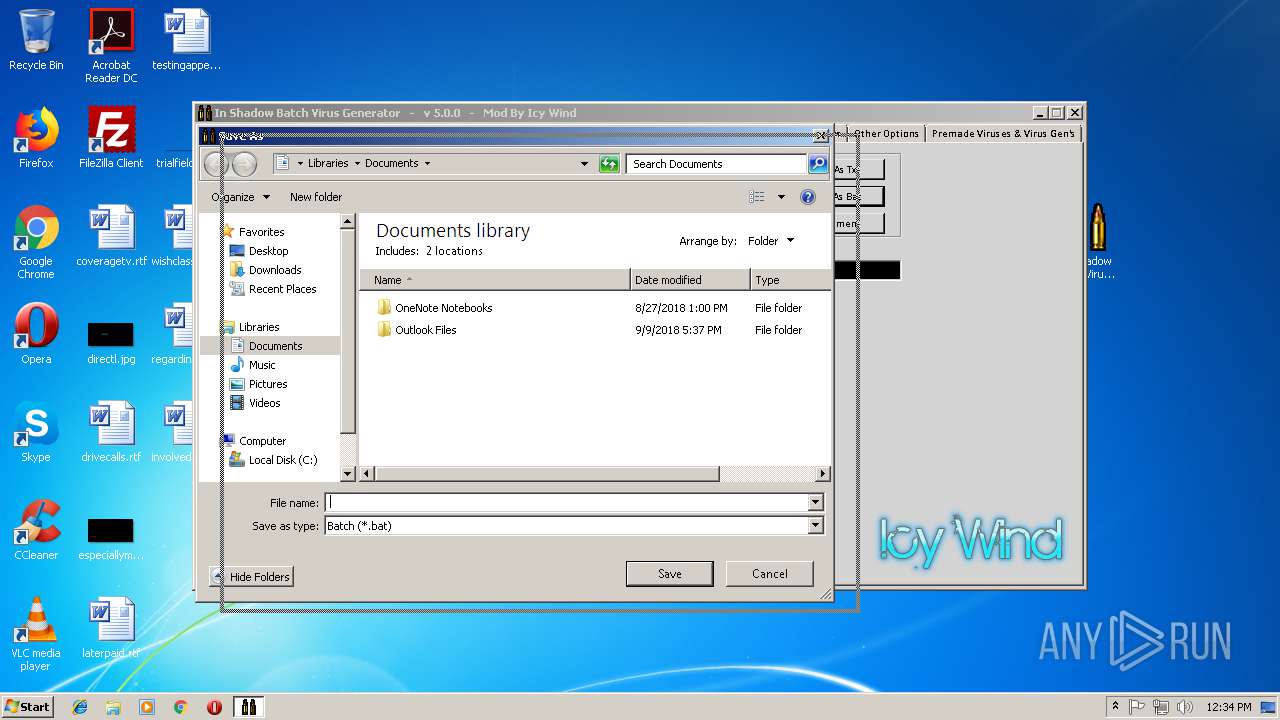Open OneNote Notebooks folder icon
Image resolution: width=1280 pixels, height=720 pixels.
coord(384,307)
